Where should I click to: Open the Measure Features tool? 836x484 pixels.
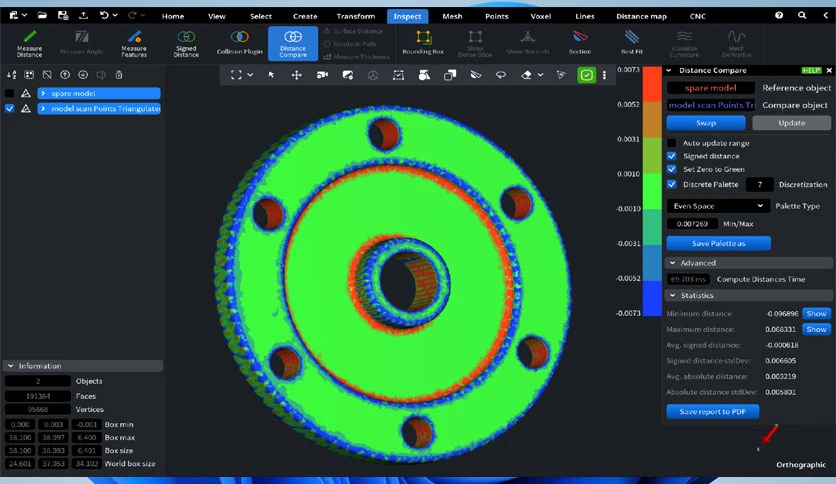pos(134,43)
